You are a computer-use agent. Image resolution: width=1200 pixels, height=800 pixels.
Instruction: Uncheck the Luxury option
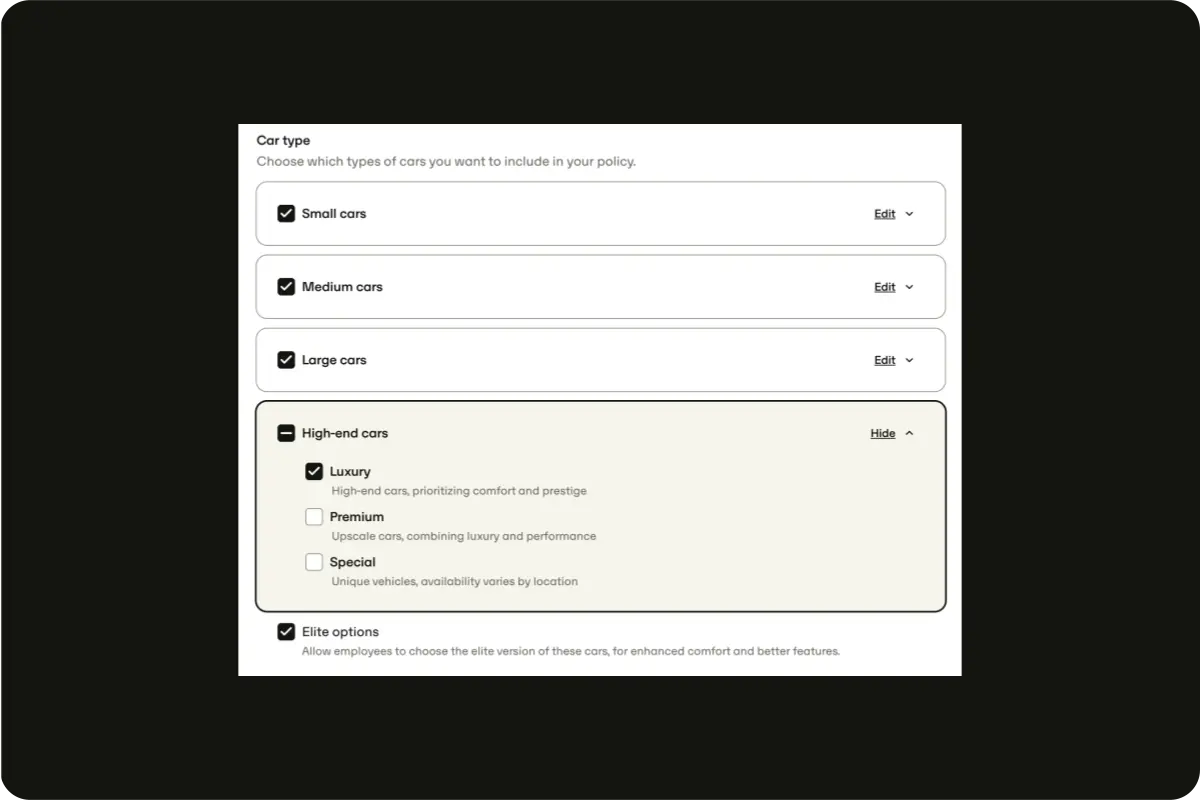tap(314, 471)
